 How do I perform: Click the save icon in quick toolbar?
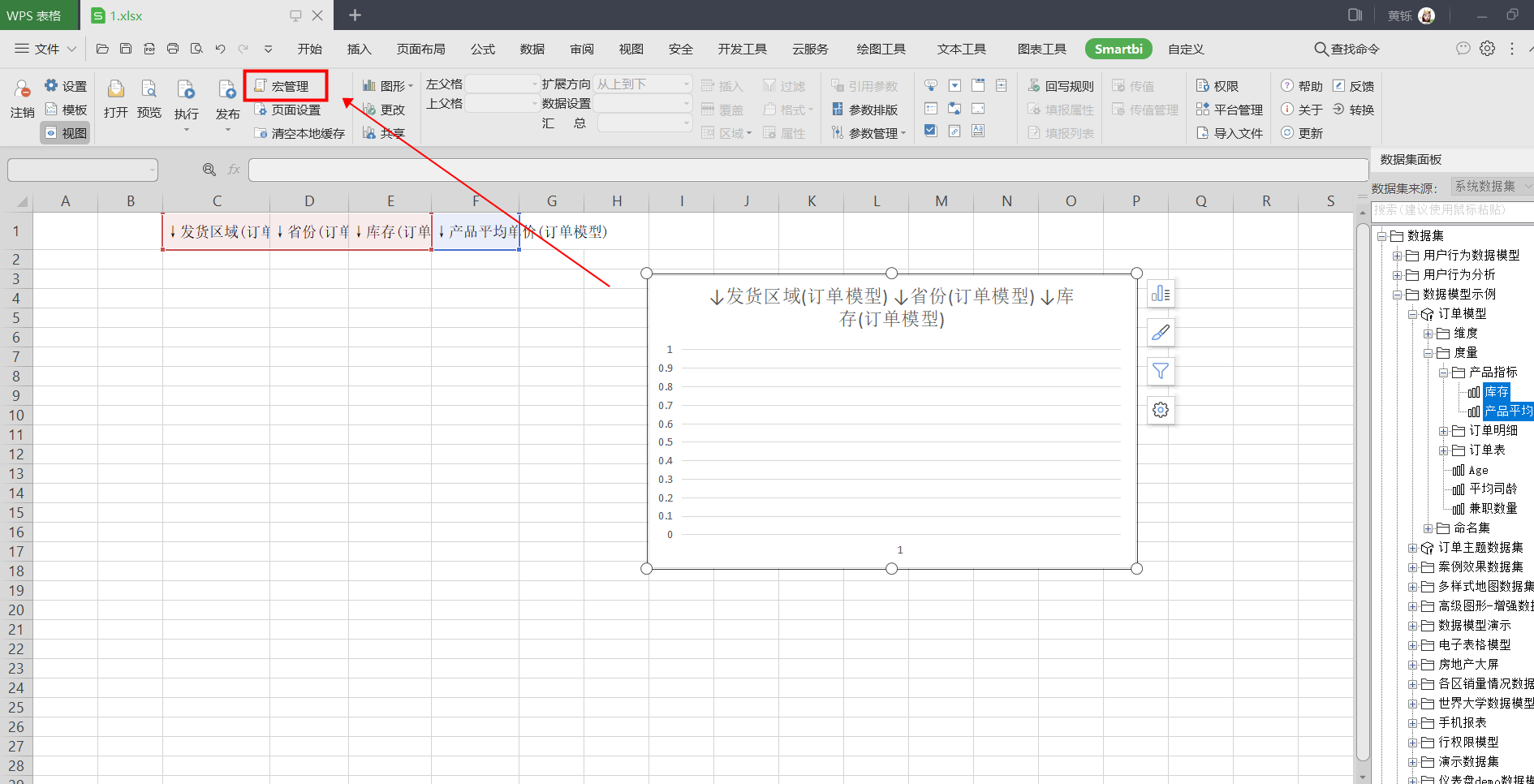coord(126,49)
